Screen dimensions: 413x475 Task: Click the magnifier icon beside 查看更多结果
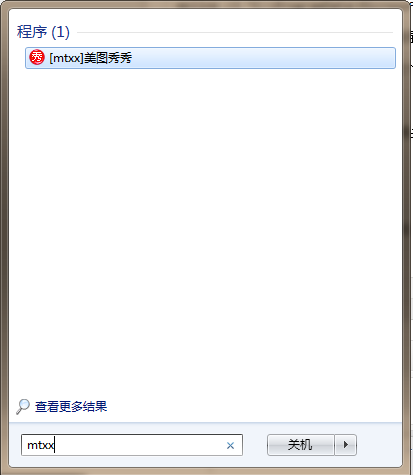tap(23, 407)
